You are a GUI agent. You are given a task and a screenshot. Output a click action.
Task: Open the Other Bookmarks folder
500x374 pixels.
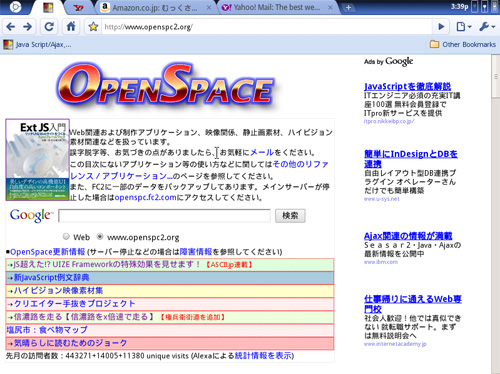click(463, 44)
